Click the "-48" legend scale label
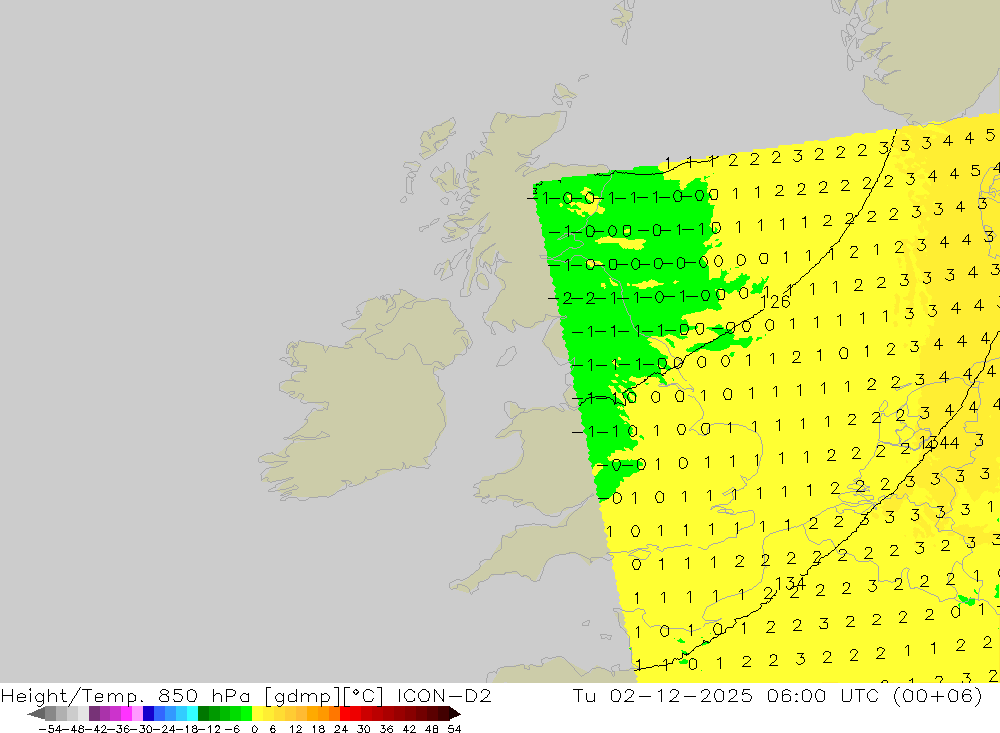 74,729
